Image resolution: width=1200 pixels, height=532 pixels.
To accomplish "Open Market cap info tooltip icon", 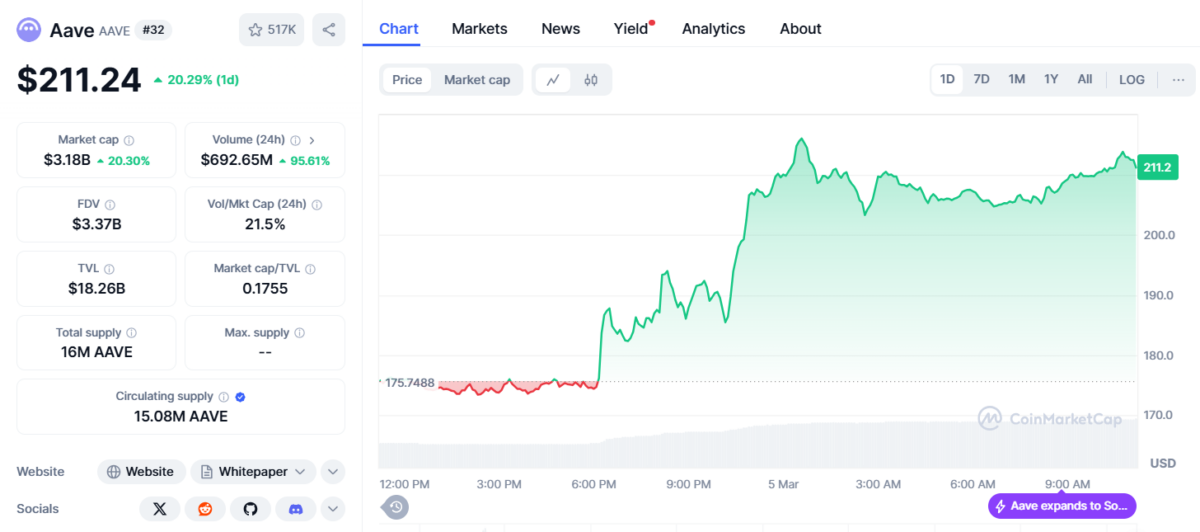I will click(129, 140).
